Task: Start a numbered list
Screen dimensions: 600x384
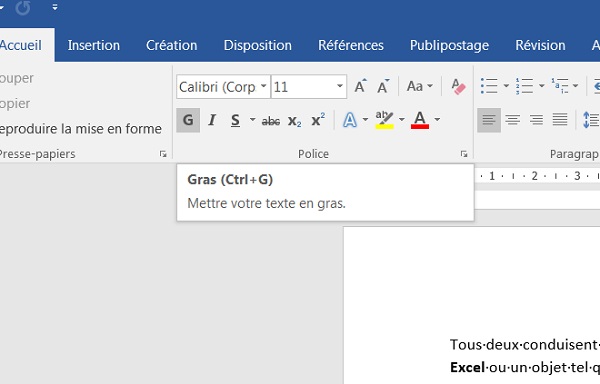Action: click(524, 86)
